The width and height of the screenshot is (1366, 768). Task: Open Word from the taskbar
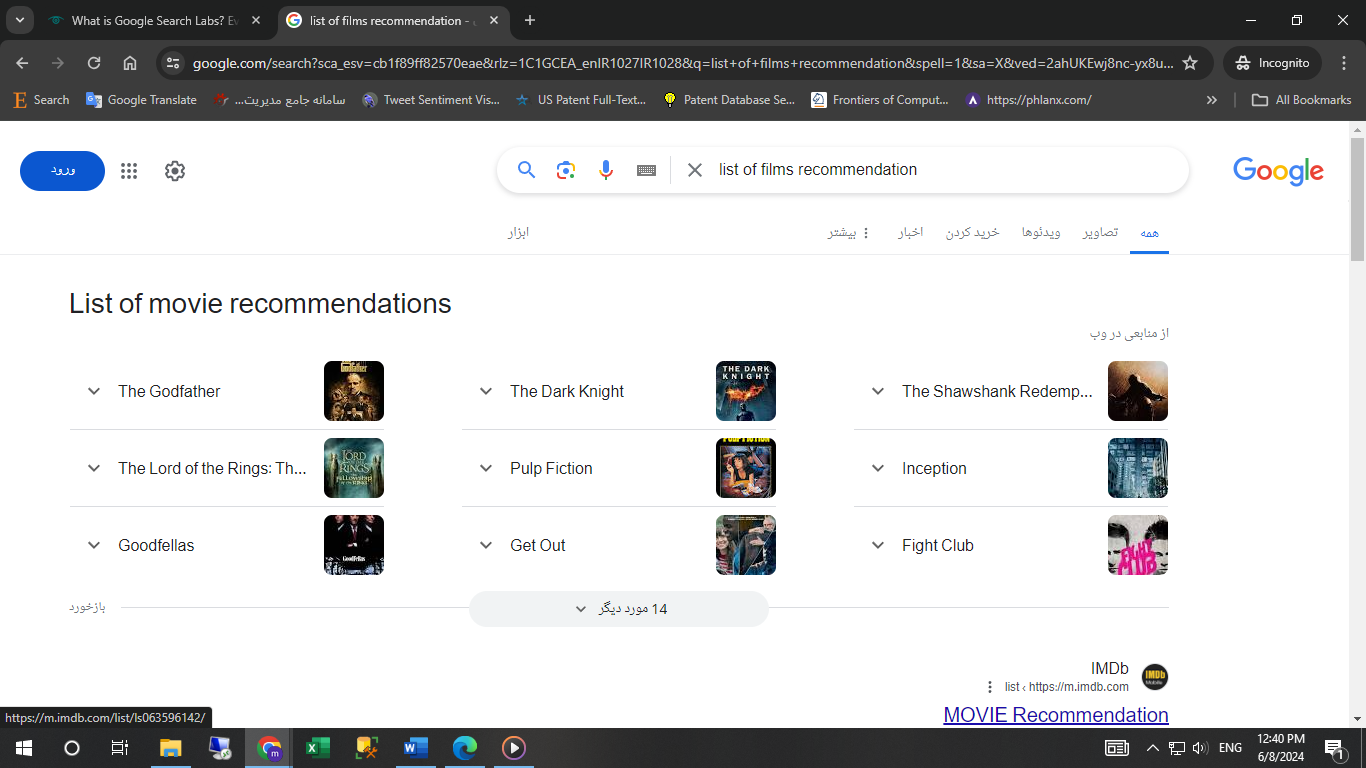point(415,748)
